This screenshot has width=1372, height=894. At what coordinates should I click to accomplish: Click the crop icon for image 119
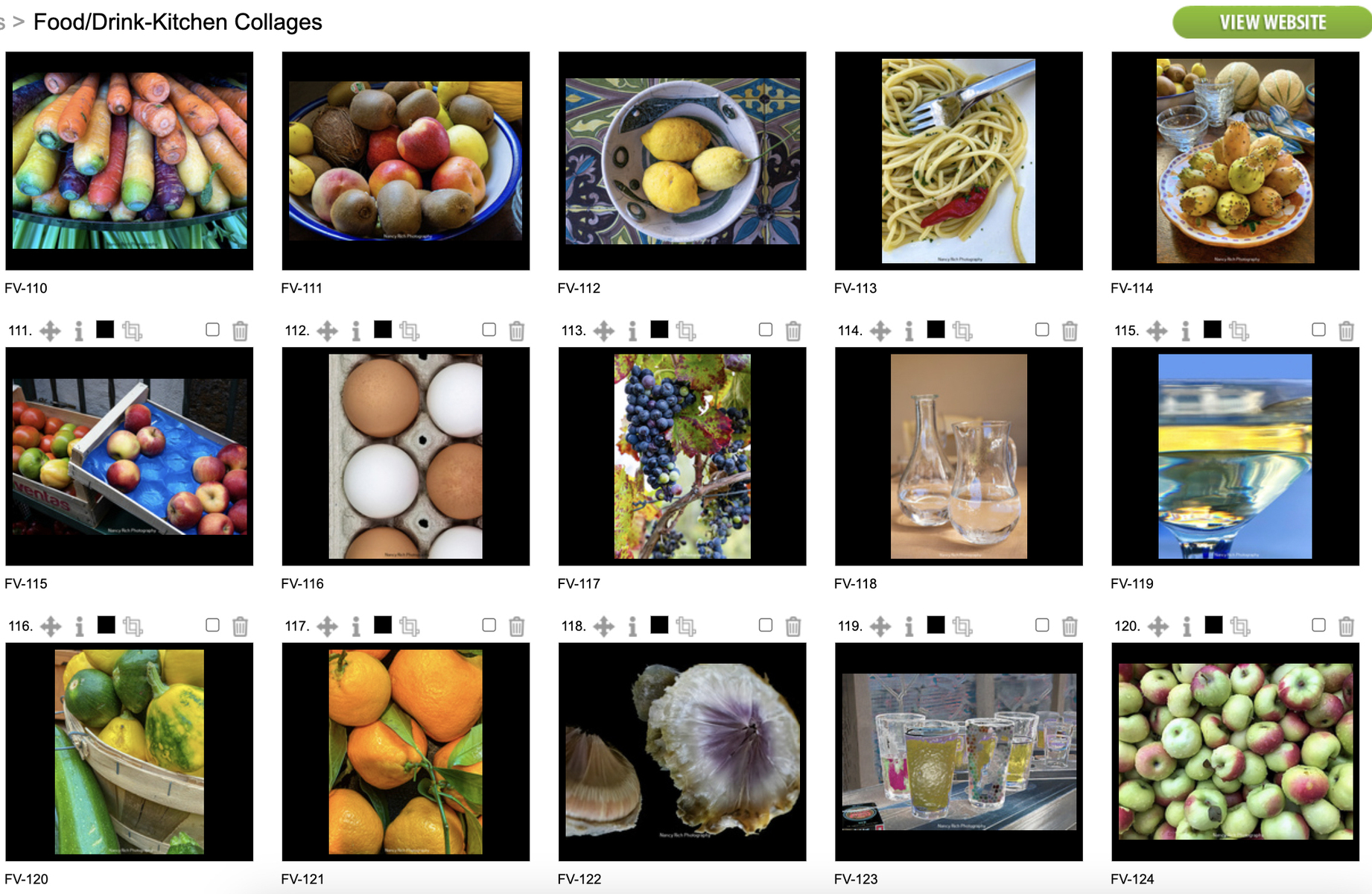point(962,627)
